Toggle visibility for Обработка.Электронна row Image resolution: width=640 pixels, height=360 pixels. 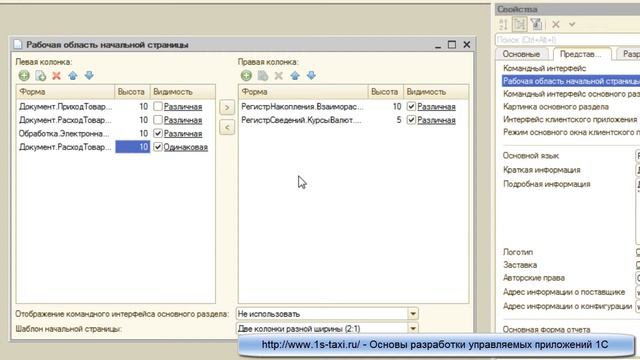coord(158,133)
